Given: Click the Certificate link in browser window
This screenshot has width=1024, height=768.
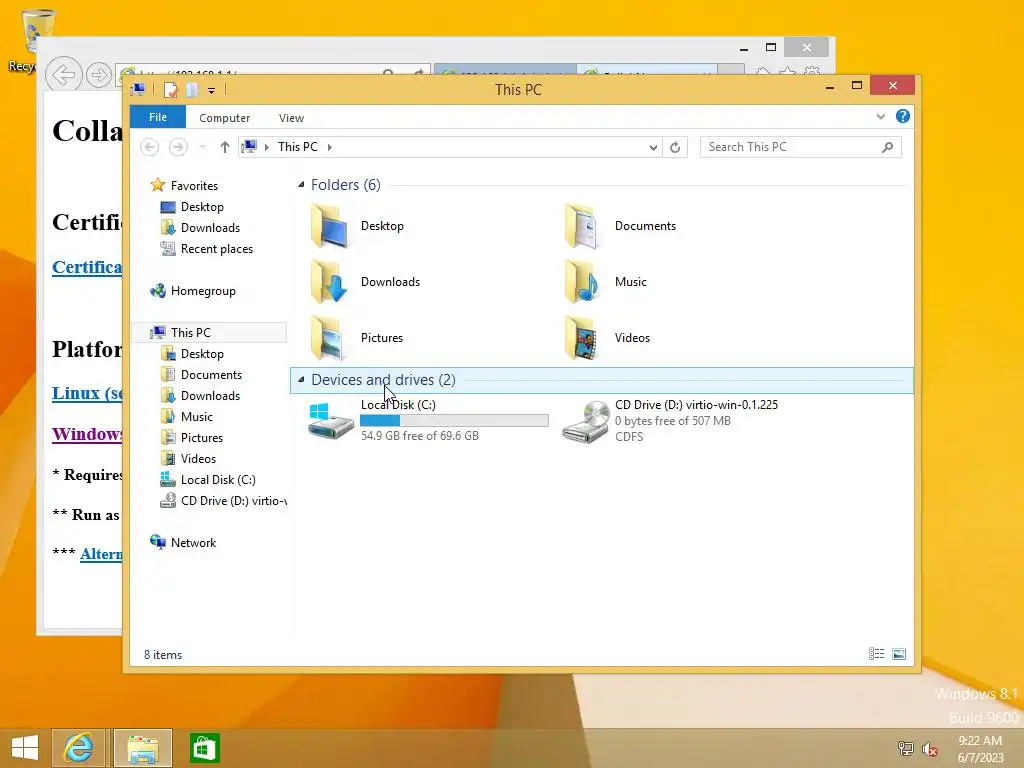Looking at the screenshot, I should (87, 267).
